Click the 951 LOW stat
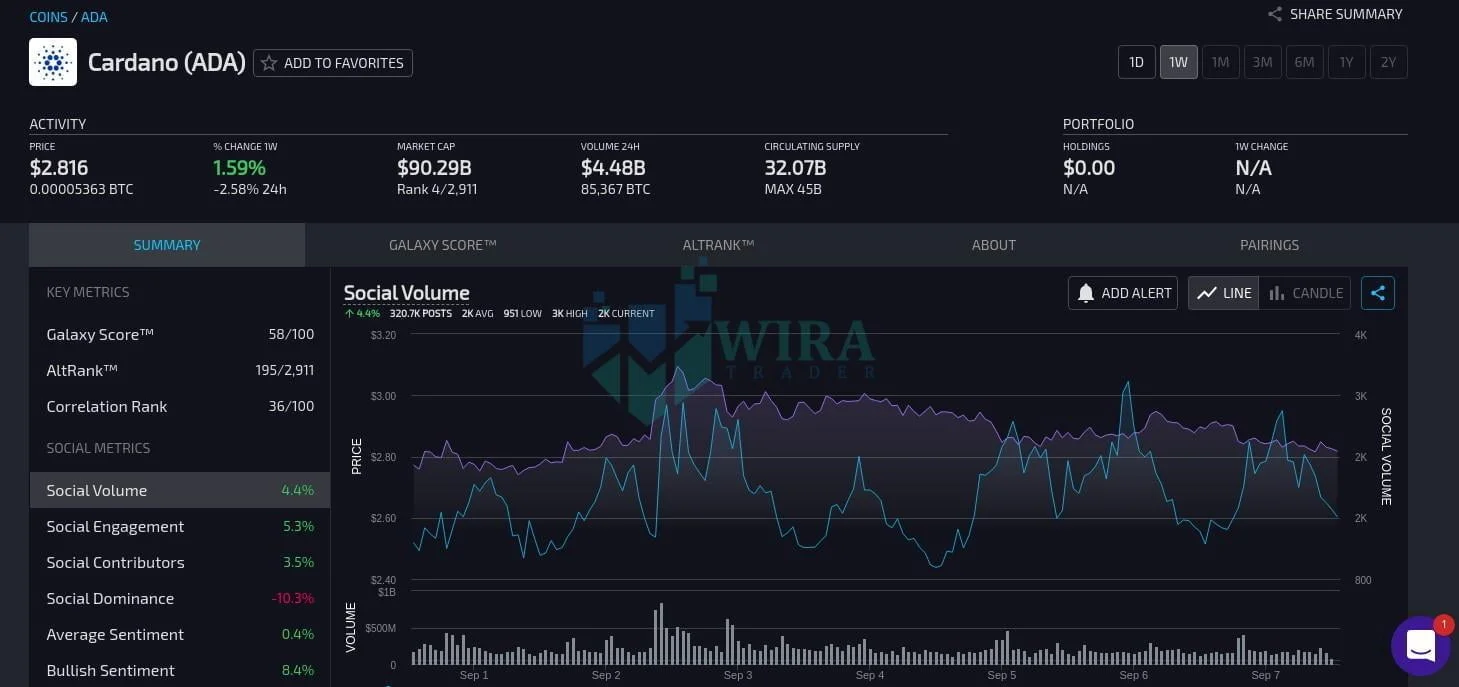 (522, 313)
